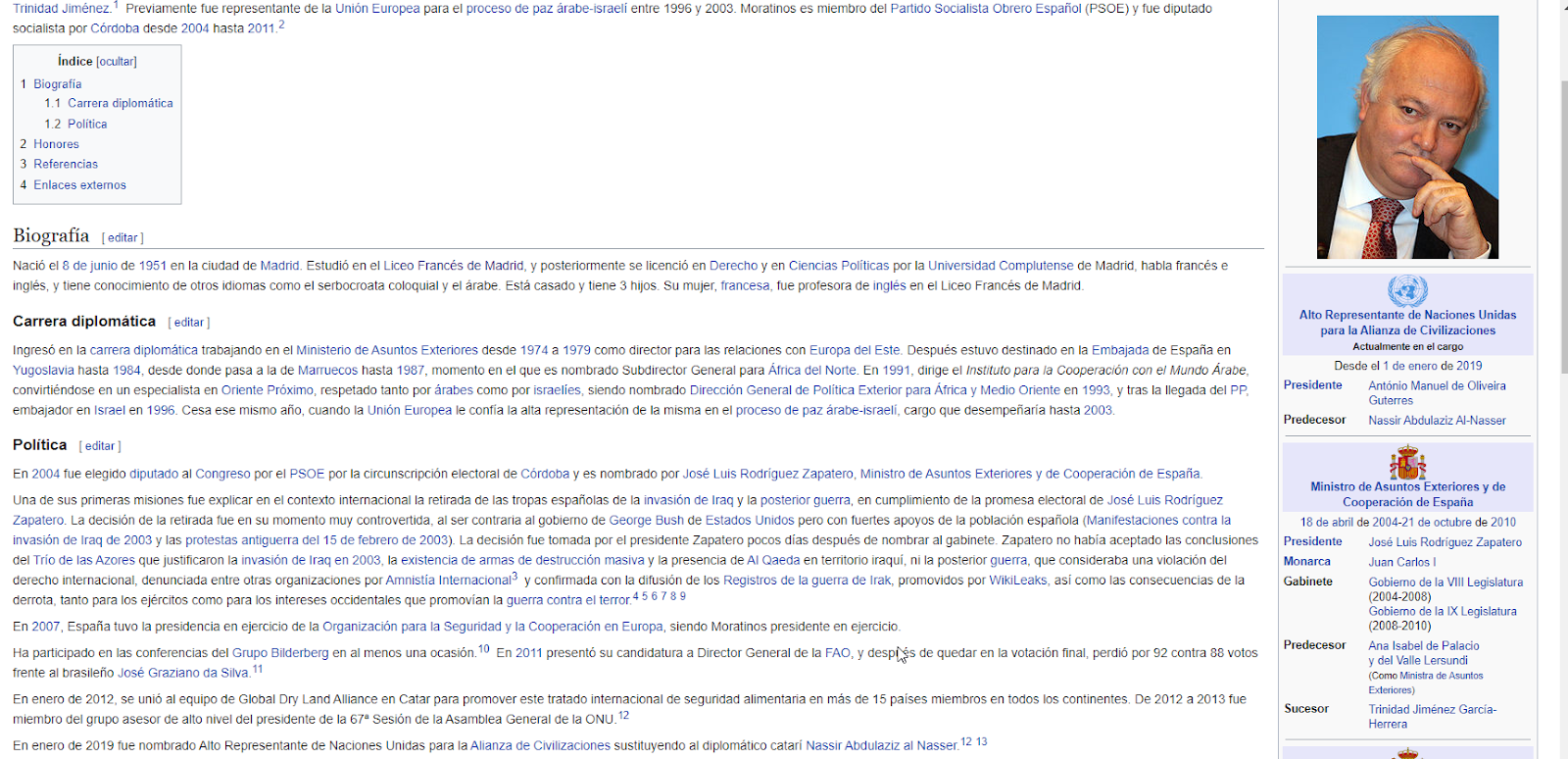Jump to '4 Enlaces externos' in index
This screenshot has width=1568, height=759.
point(73,185)
